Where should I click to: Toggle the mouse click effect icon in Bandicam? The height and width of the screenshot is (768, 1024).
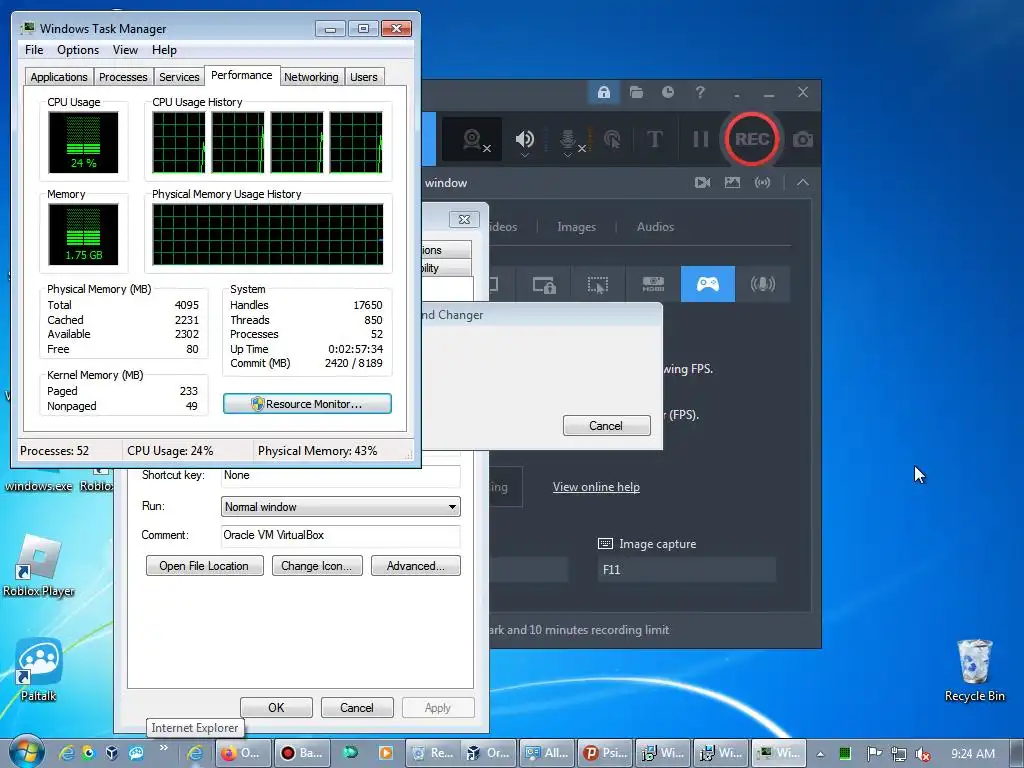pyautogui.click(x=613, y=139)
